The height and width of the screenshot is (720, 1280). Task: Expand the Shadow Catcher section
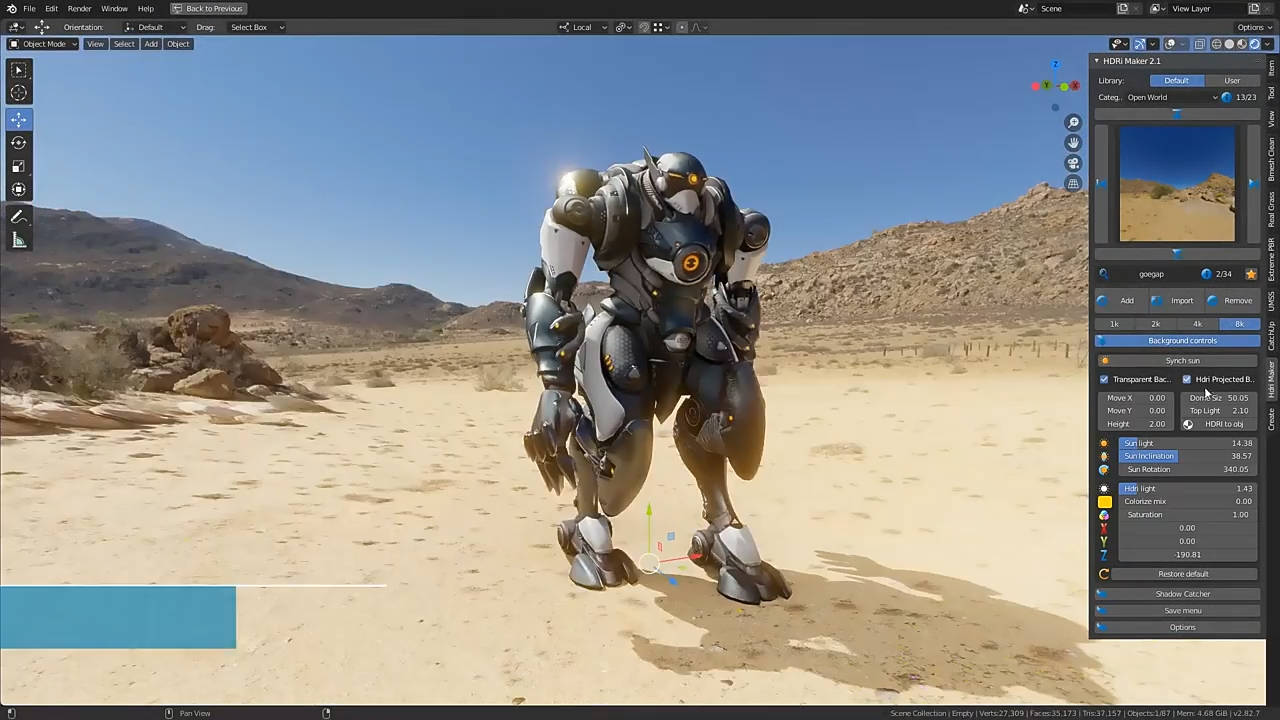tap(1178, 594)
